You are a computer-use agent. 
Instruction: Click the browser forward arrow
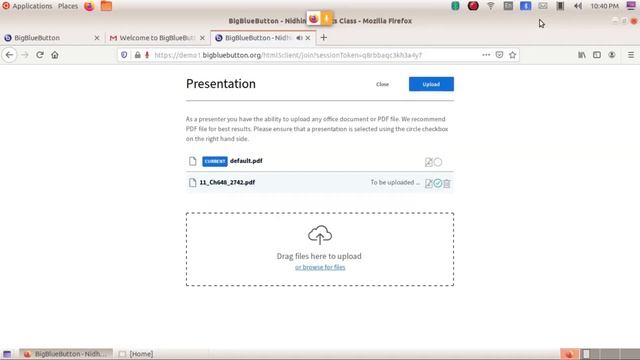[x=25, y=55]
